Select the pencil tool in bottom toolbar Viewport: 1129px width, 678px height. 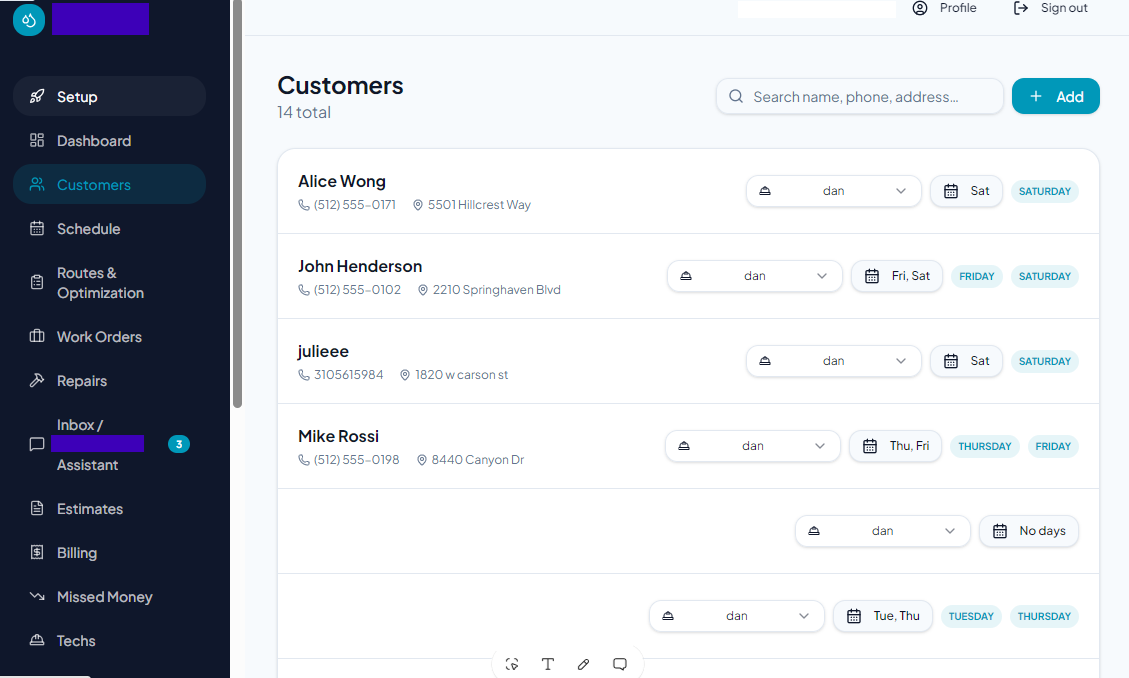click(583, 664)
